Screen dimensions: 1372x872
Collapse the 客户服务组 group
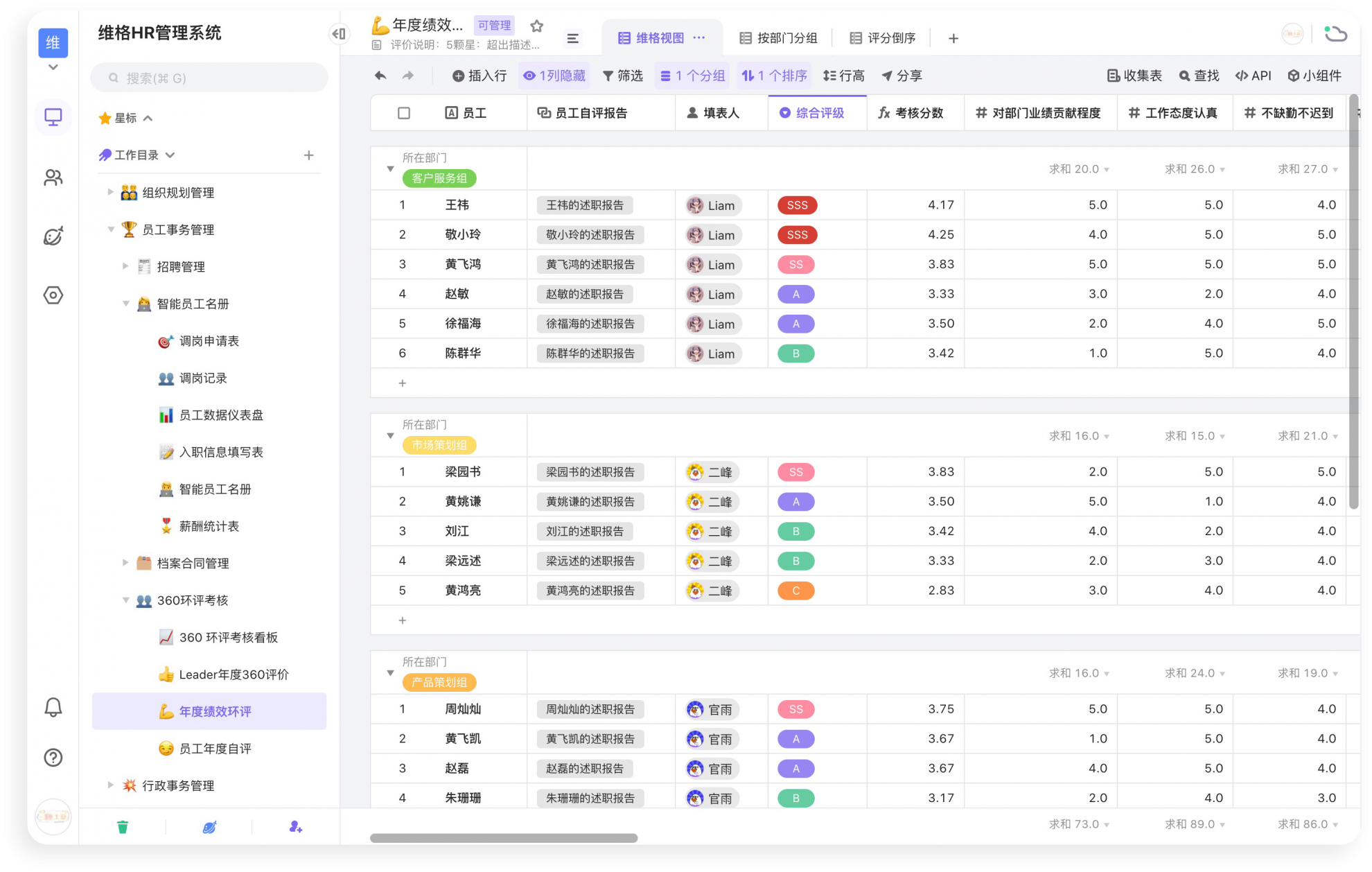coord(390,169)
